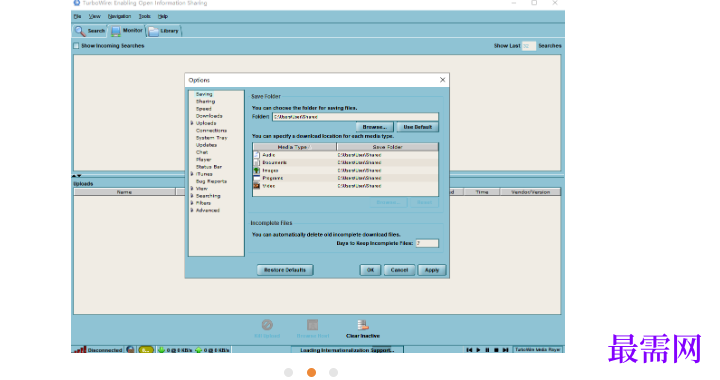Open the View menu in menu bar

(95, 17)
